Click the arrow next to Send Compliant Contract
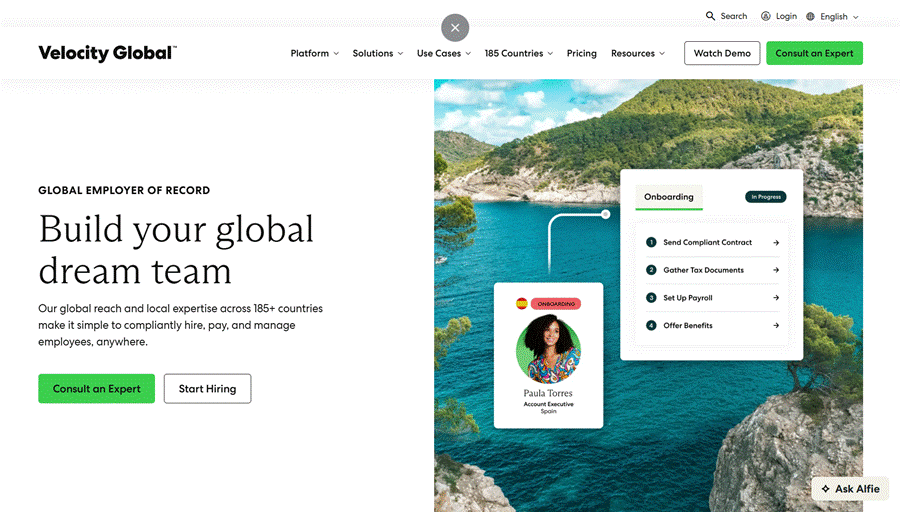Screen dimensions: 901x512 coord(776,243)
